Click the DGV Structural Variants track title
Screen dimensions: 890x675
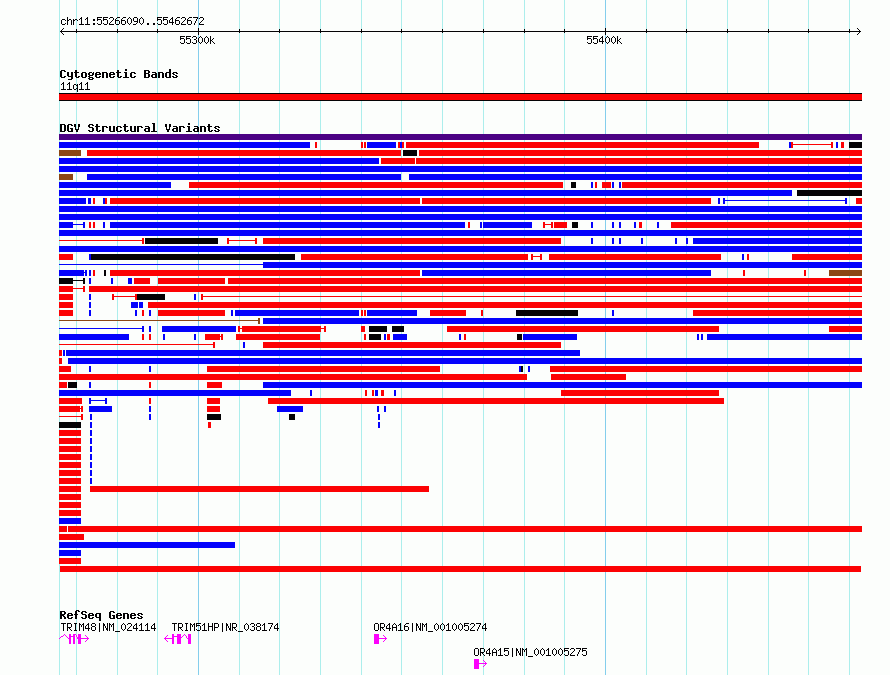pos(140,128)
